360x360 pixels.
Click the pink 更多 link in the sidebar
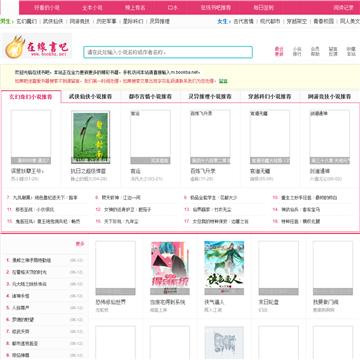pos(80,244)
